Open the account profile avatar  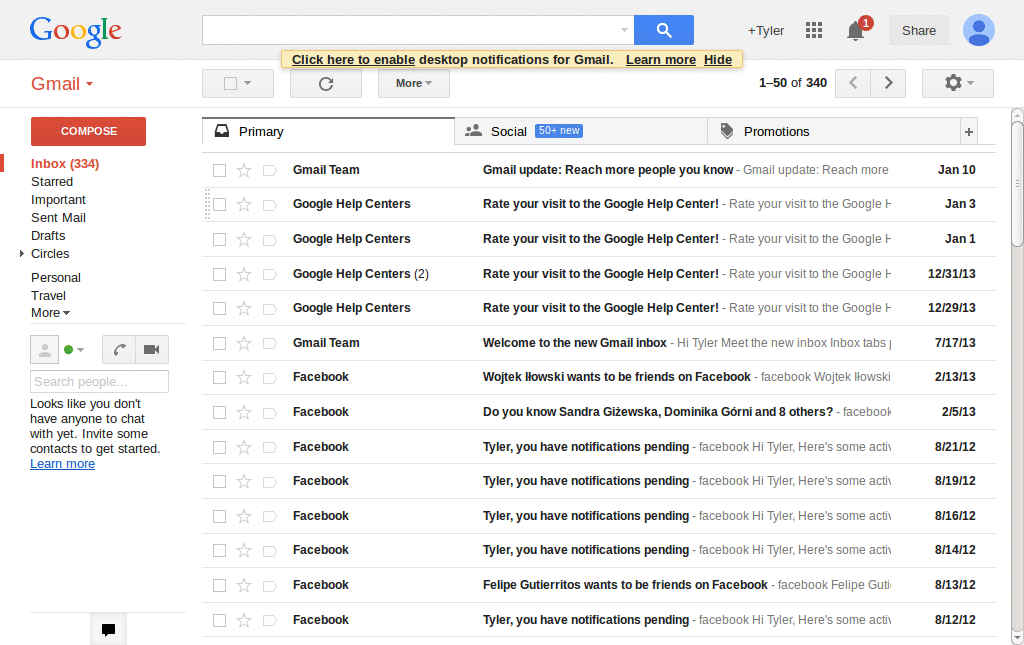pyautogui.click(x=978, y=30)
